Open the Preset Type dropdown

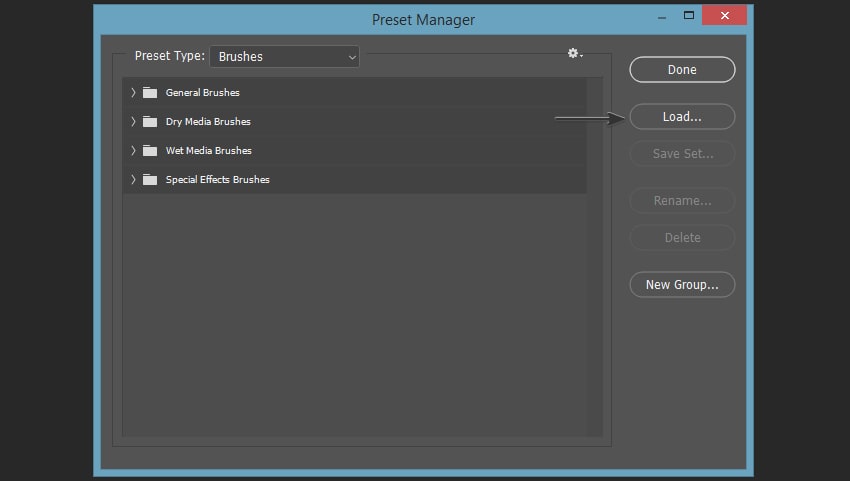click(x=285, y=56)
